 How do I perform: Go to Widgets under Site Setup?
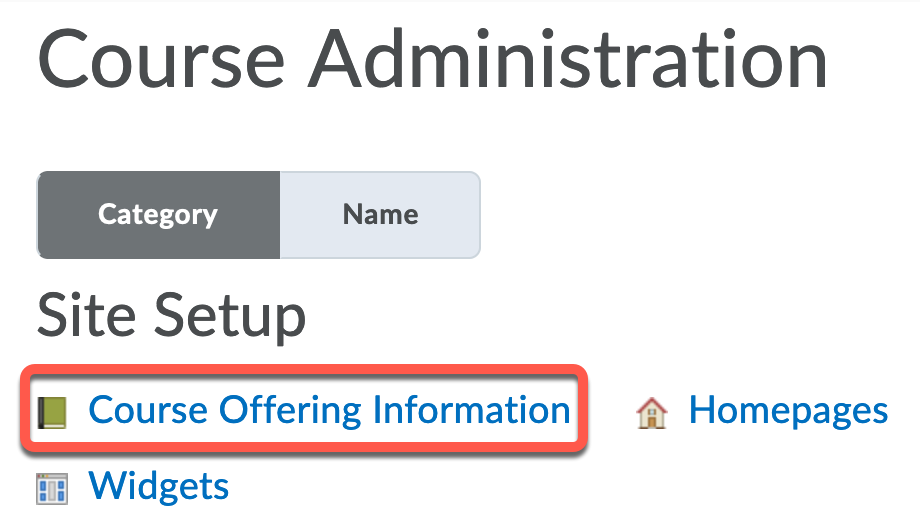[x=158, y=486]
